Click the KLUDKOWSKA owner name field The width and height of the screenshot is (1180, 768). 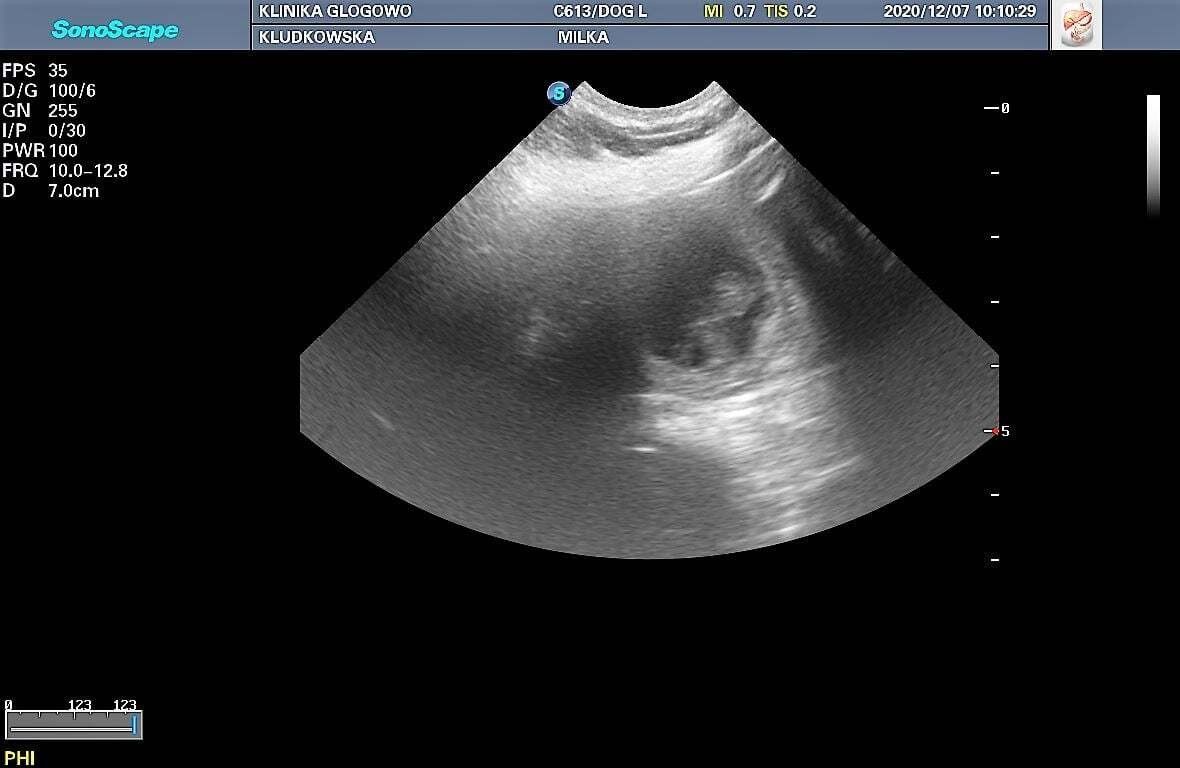(x=316, y=37)
